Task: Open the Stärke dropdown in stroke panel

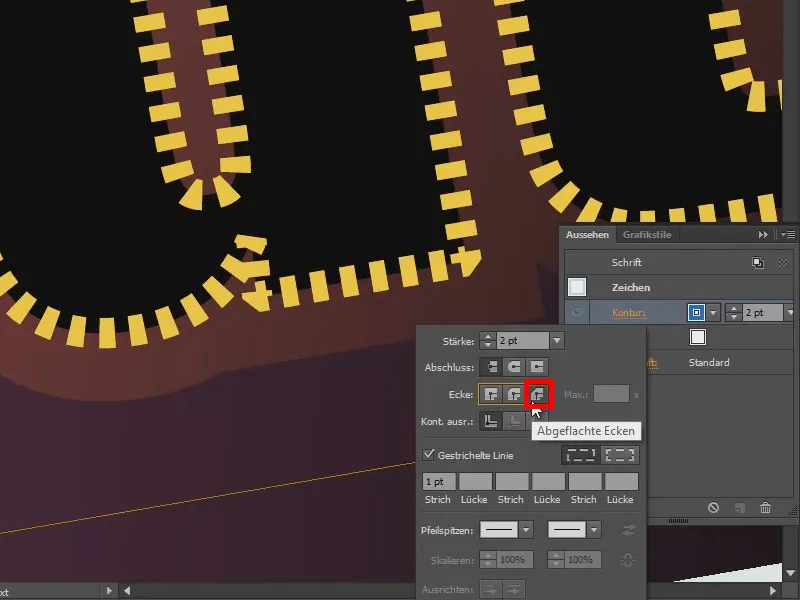Action: click(557, 341)
